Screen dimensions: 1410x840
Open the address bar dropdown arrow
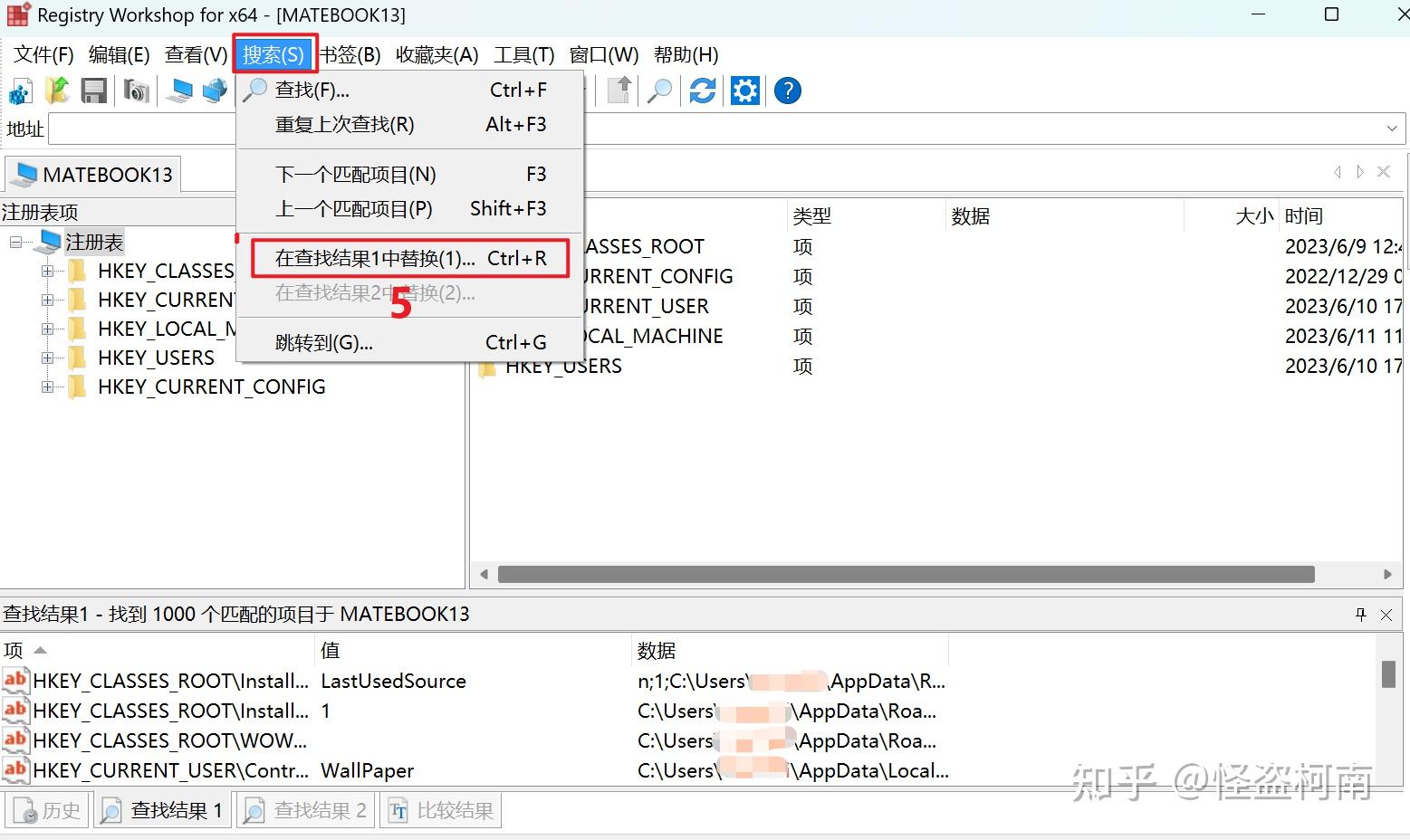coord(1392,128)
